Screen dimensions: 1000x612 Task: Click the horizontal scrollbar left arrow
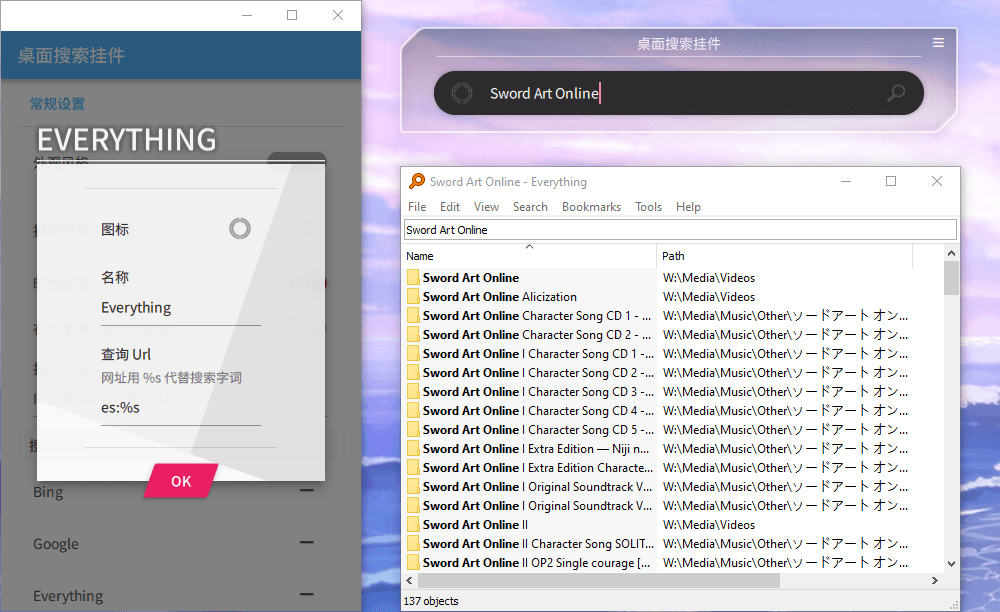[x=409, y=580]
